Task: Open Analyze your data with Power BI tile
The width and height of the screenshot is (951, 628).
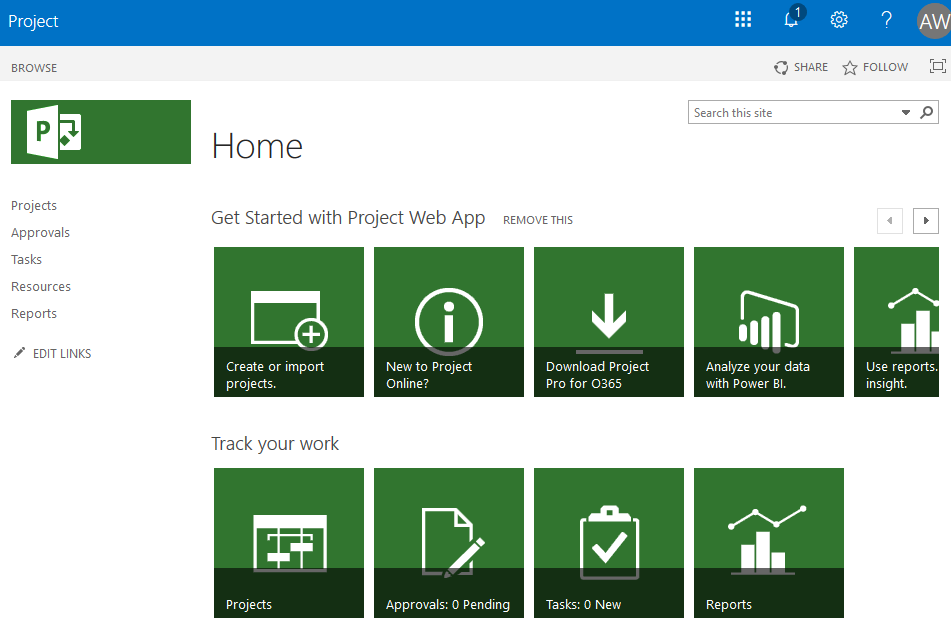Action: (769, 322)
